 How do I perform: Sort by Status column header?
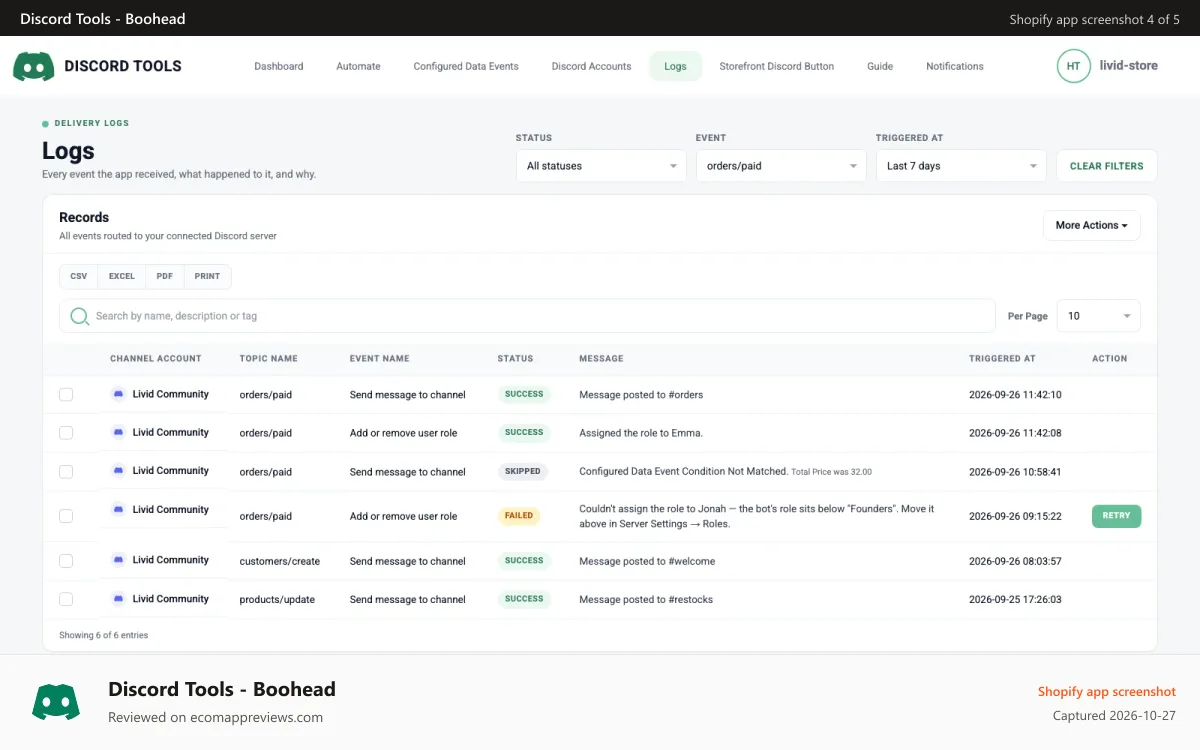[x=516, y=358]
